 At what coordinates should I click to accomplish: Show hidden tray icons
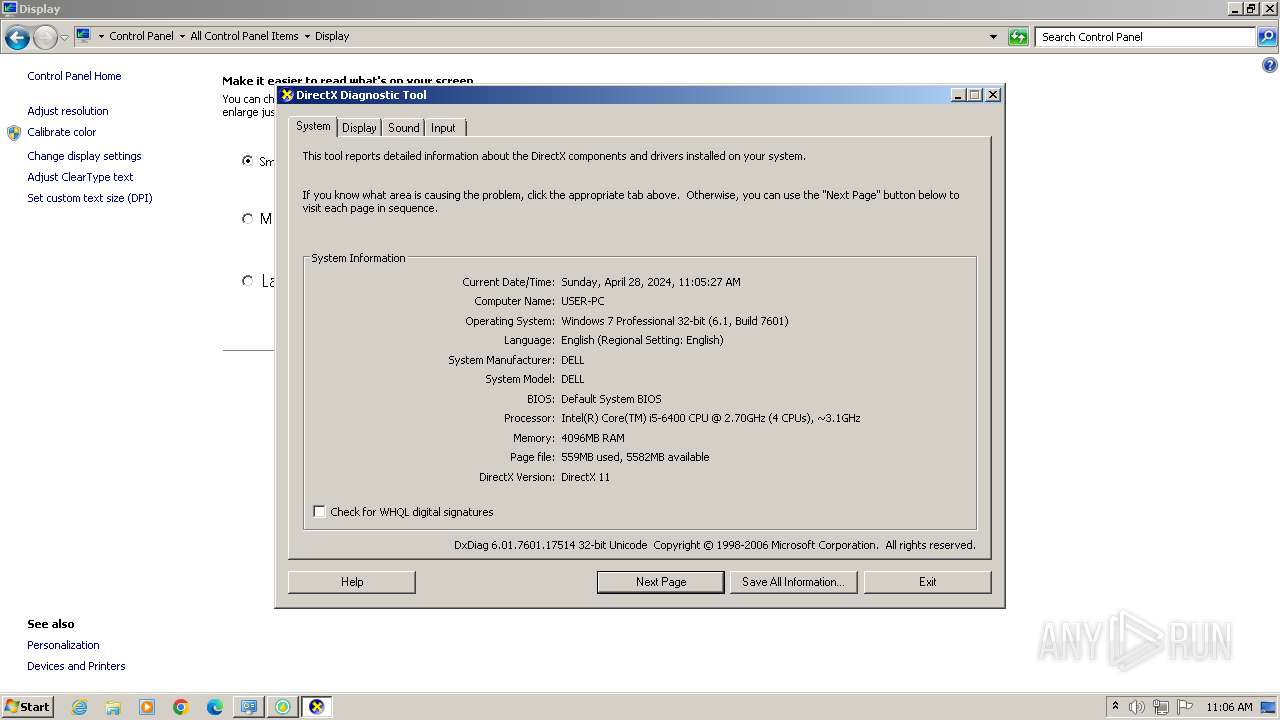(1115, 706)
